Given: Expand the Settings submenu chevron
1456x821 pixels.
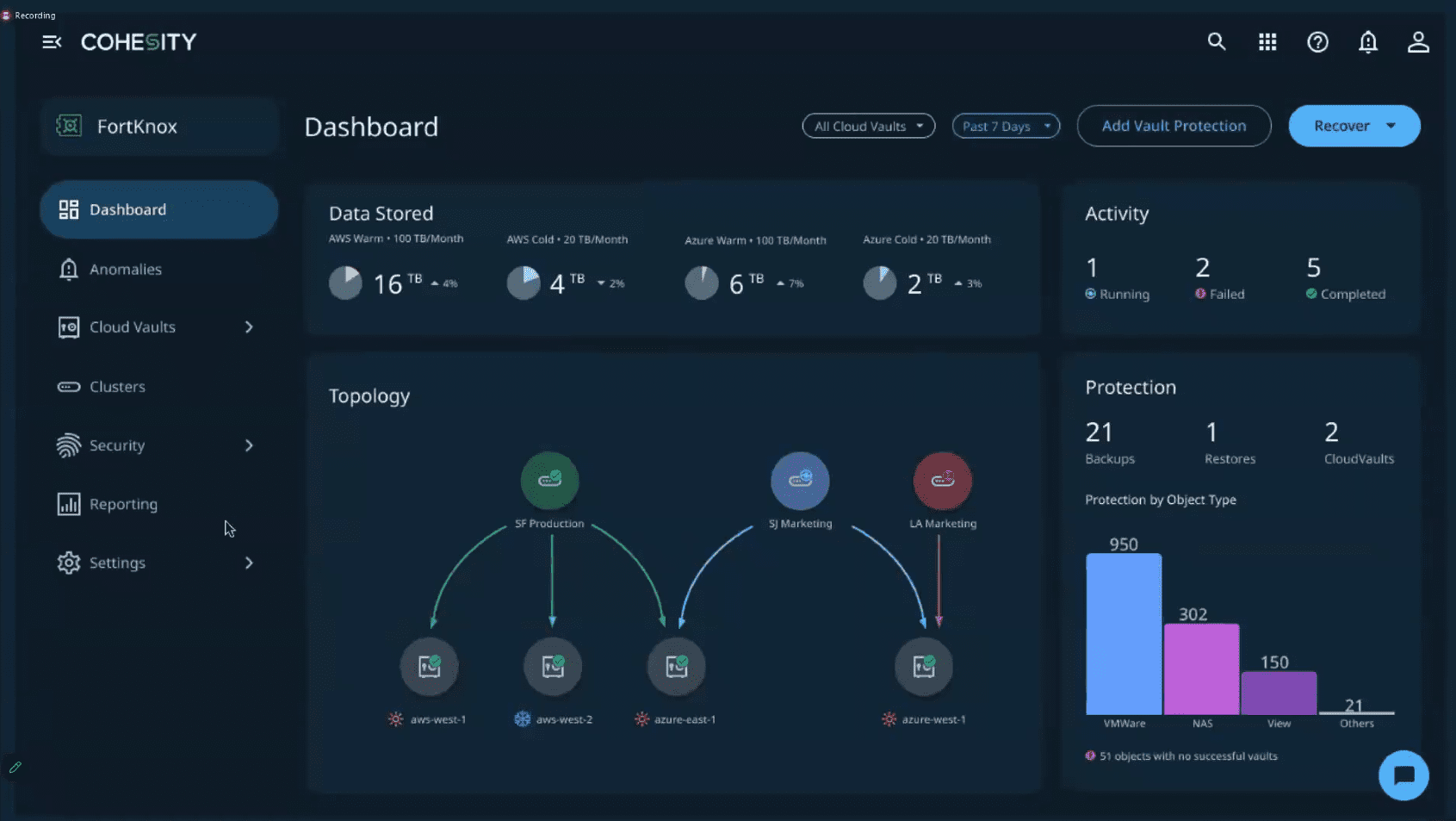Looking at the screenshot, I should [x=249, y=563].
